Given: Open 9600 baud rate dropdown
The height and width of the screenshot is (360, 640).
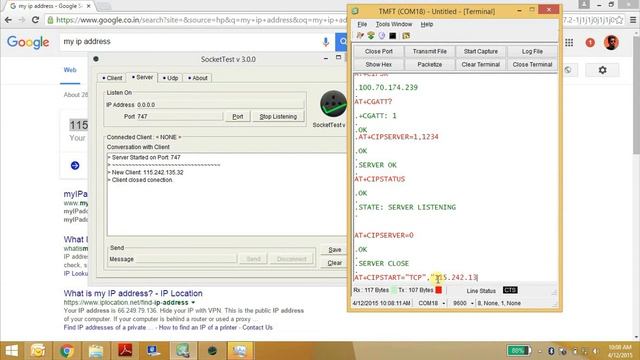Looking at the screenshot, I should point(472,303).
